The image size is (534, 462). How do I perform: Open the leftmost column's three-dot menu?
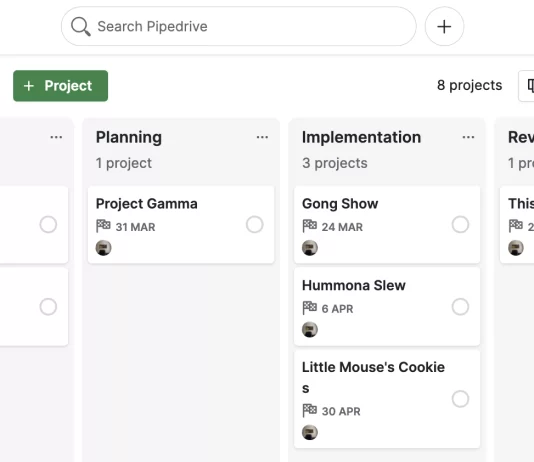tap(56, 137)
